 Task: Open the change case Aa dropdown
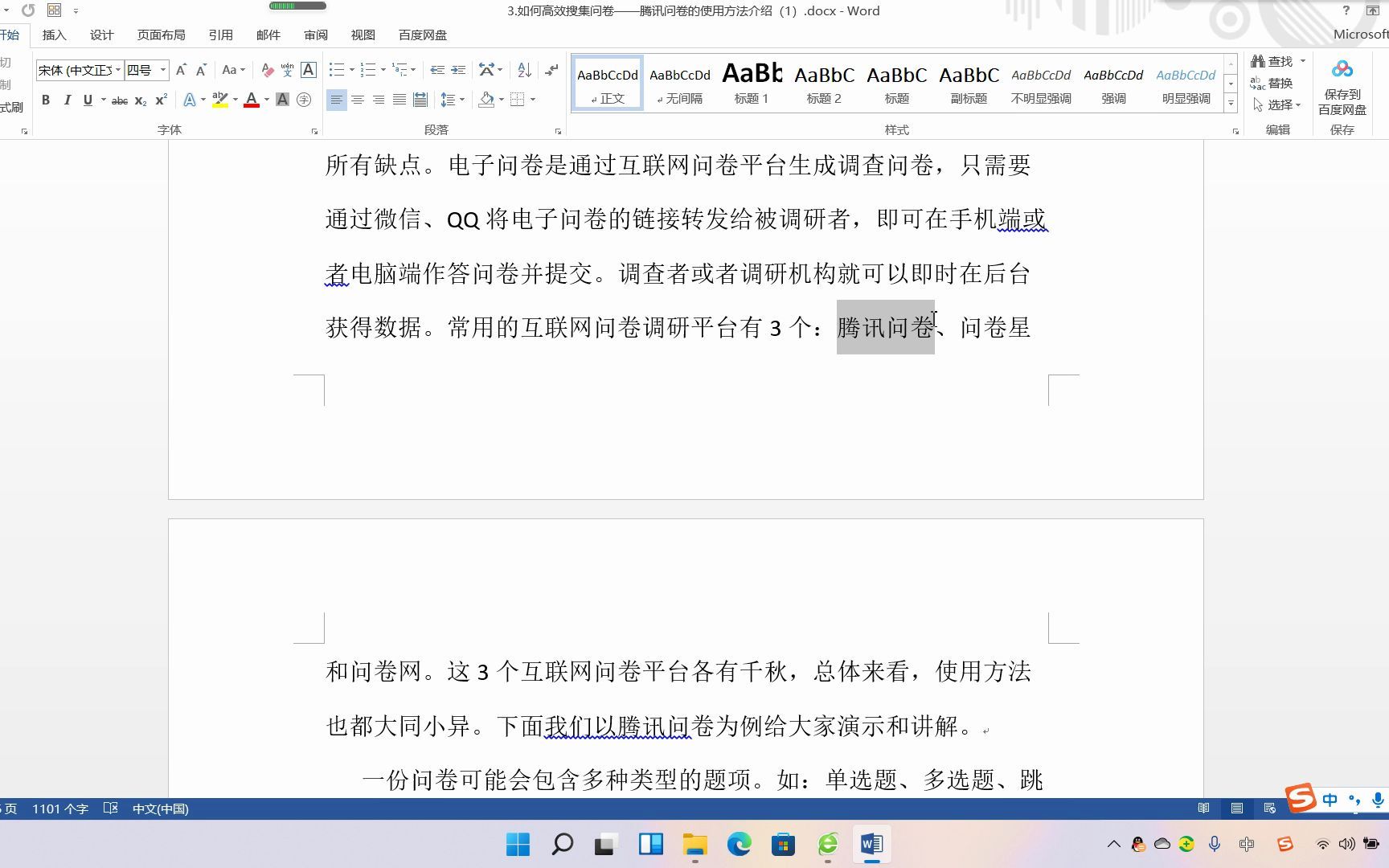(x=233, y=70)
